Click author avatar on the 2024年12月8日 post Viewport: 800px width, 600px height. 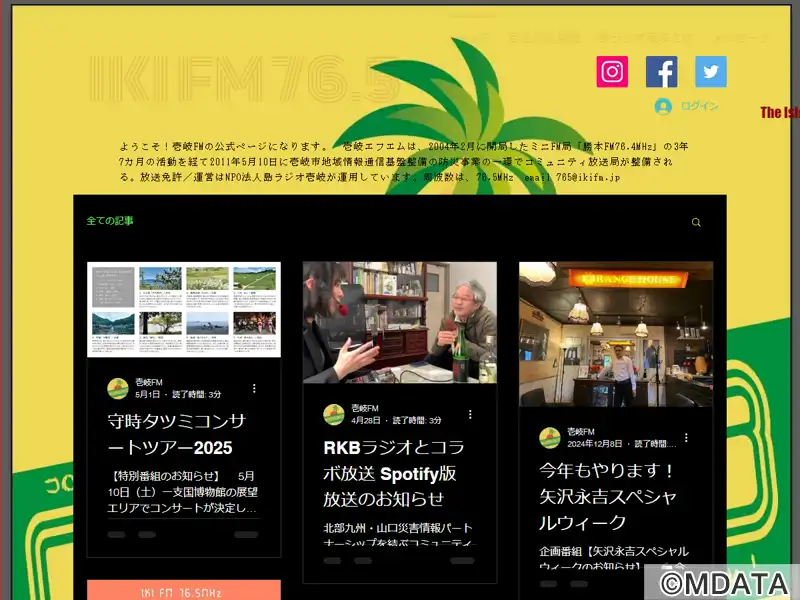(550, 438)
